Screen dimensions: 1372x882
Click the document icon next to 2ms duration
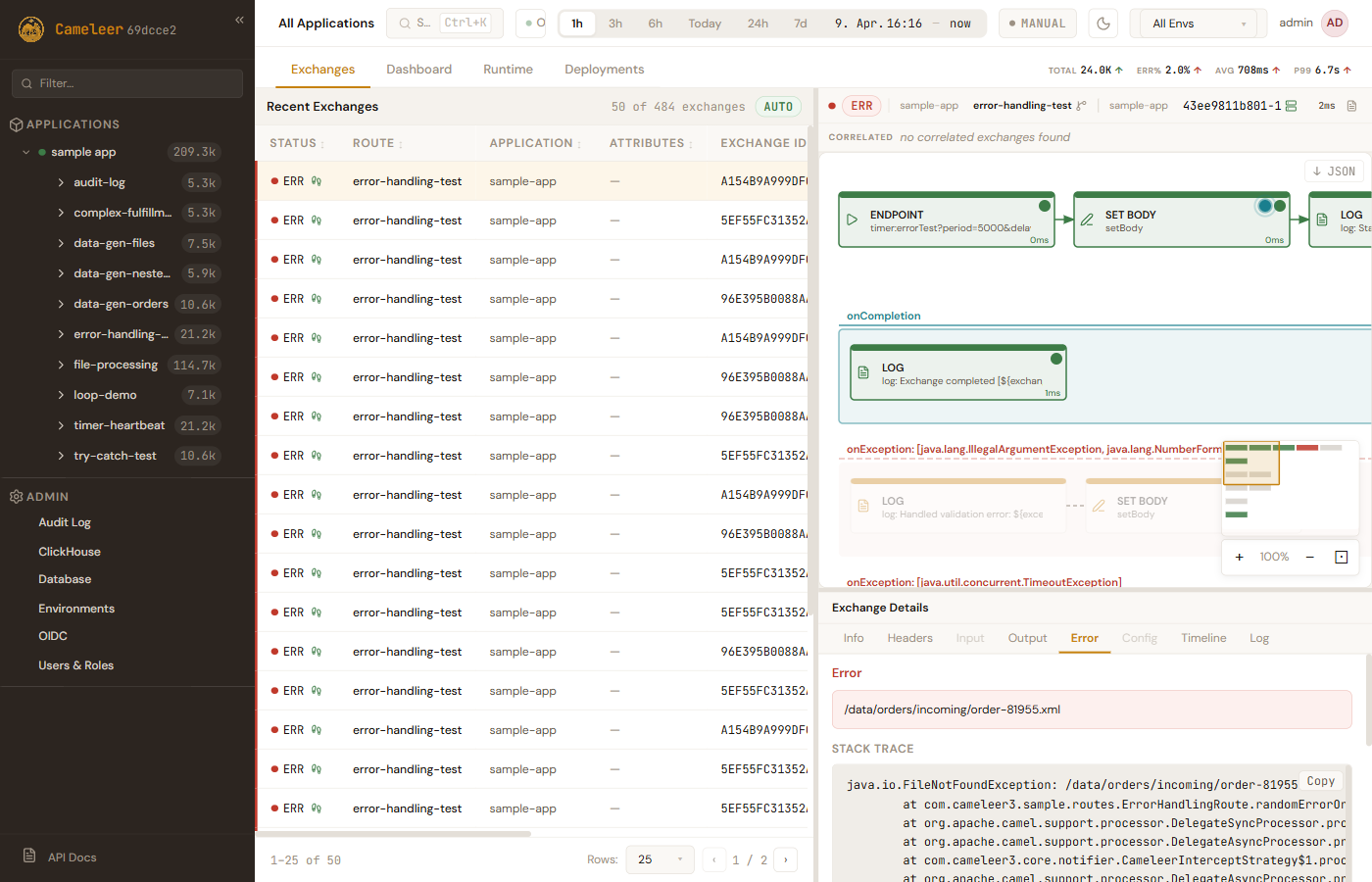[x=1351, y=106]
